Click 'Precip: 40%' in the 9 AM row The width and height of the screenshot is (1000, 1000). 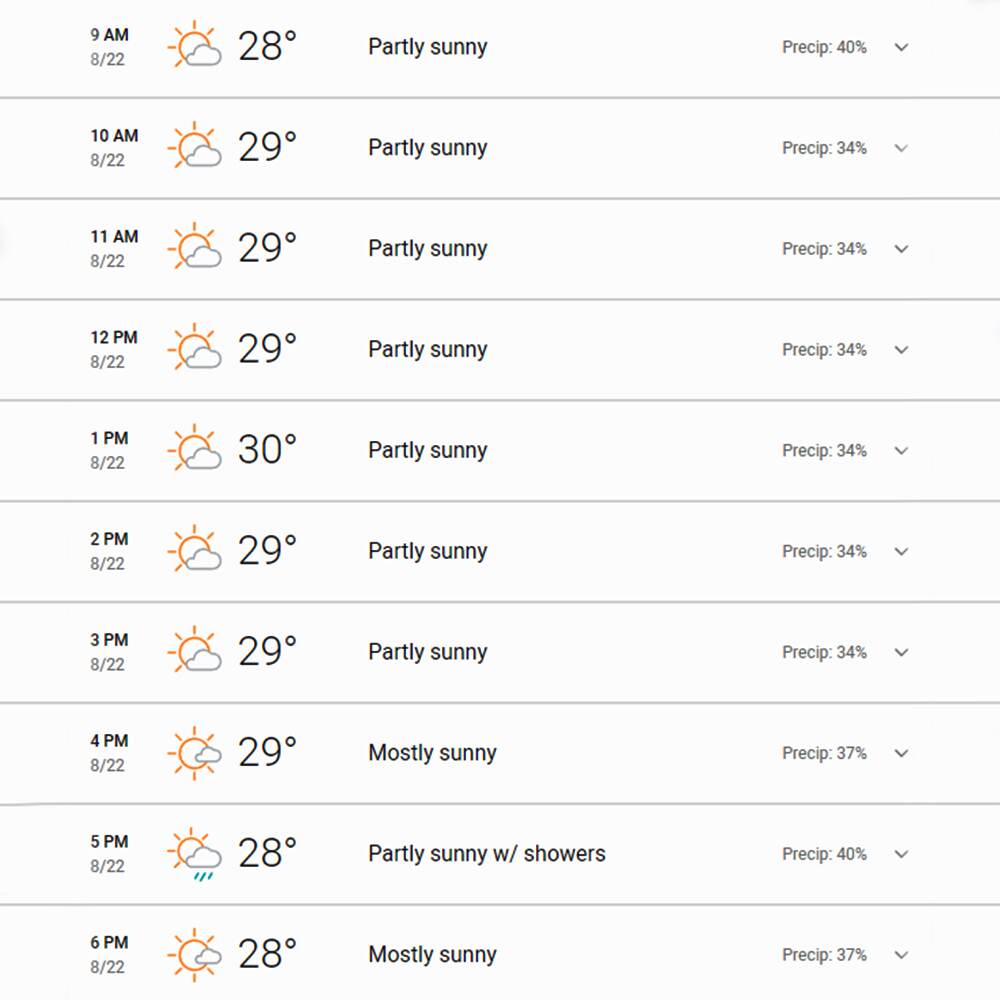coord(824,47)
